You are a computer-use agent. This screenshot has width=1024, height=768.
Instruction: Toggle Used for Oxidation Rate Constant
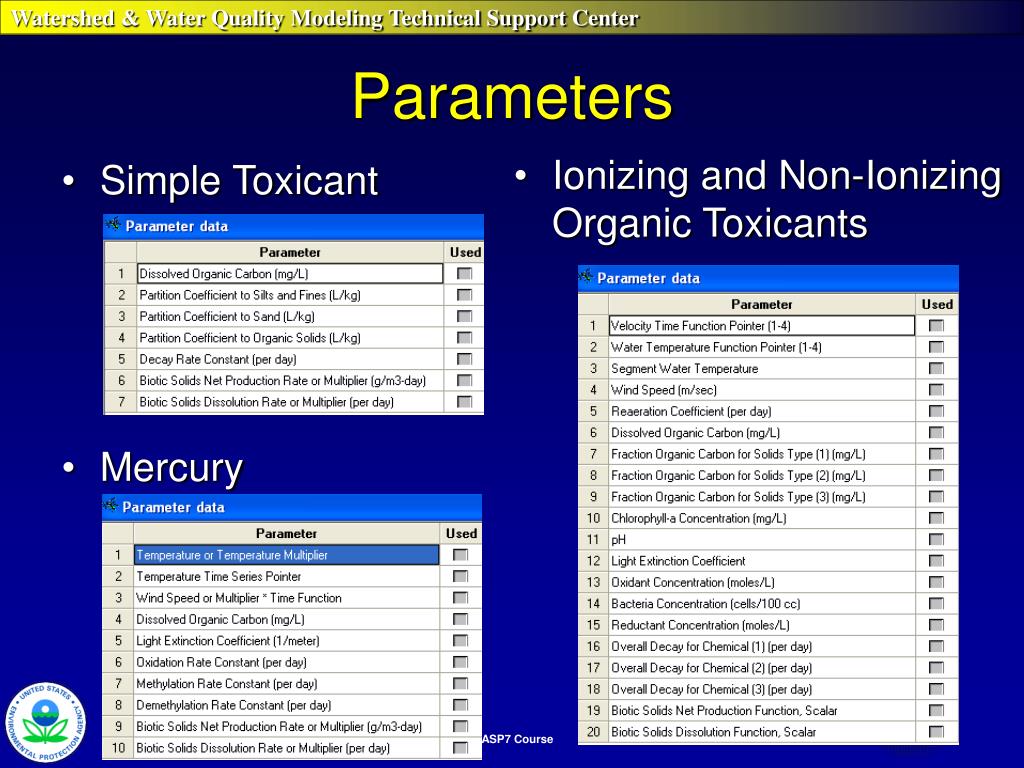click(460, 662)
